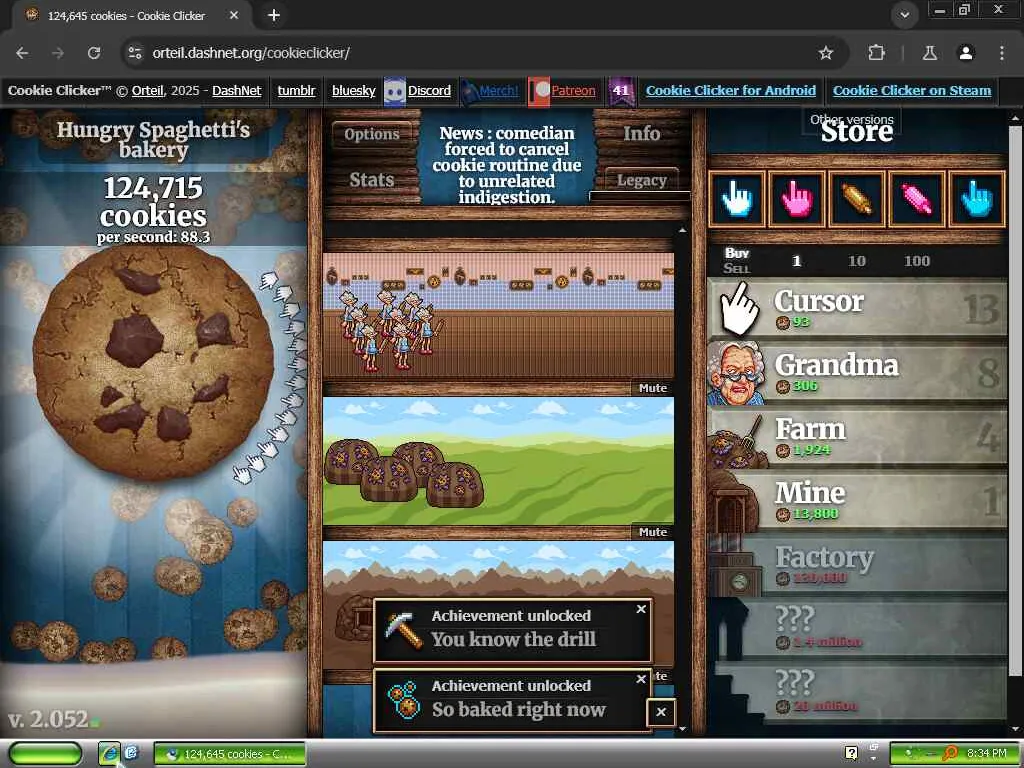The height and width of the screenshot is (768, 1024).
Task: Mute the grandma building row
Action: click(653, 388)
